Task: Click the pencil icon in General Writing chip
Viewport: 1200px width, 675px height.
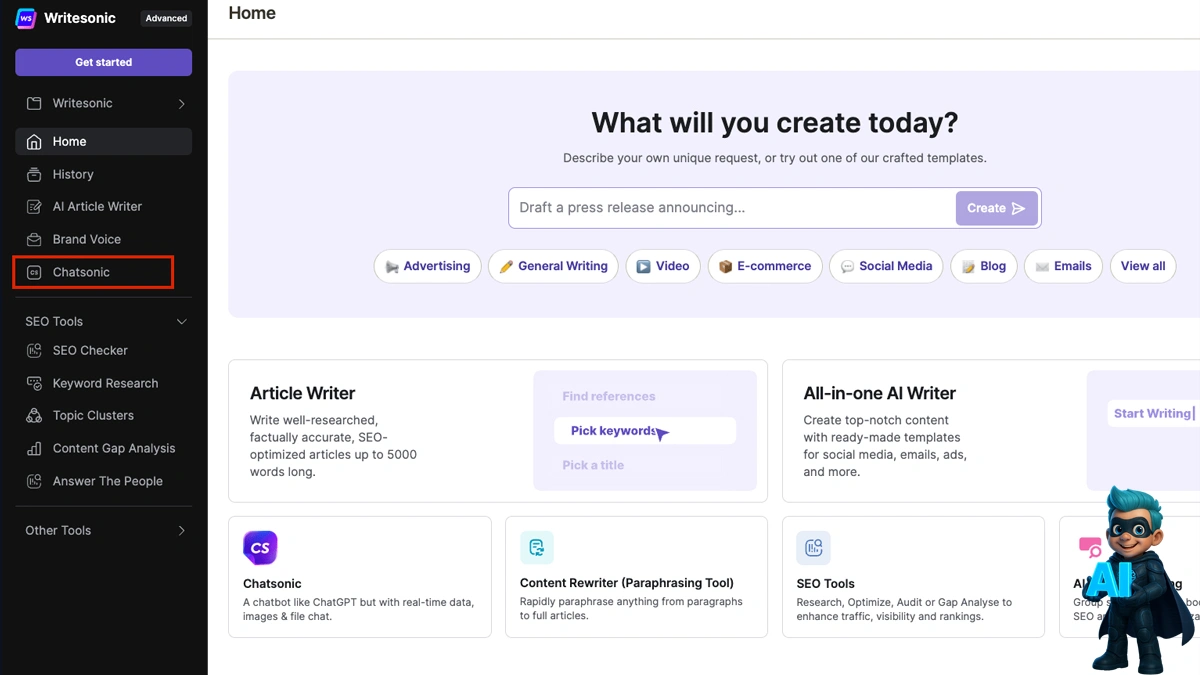Action: click(x=506, y=267)
